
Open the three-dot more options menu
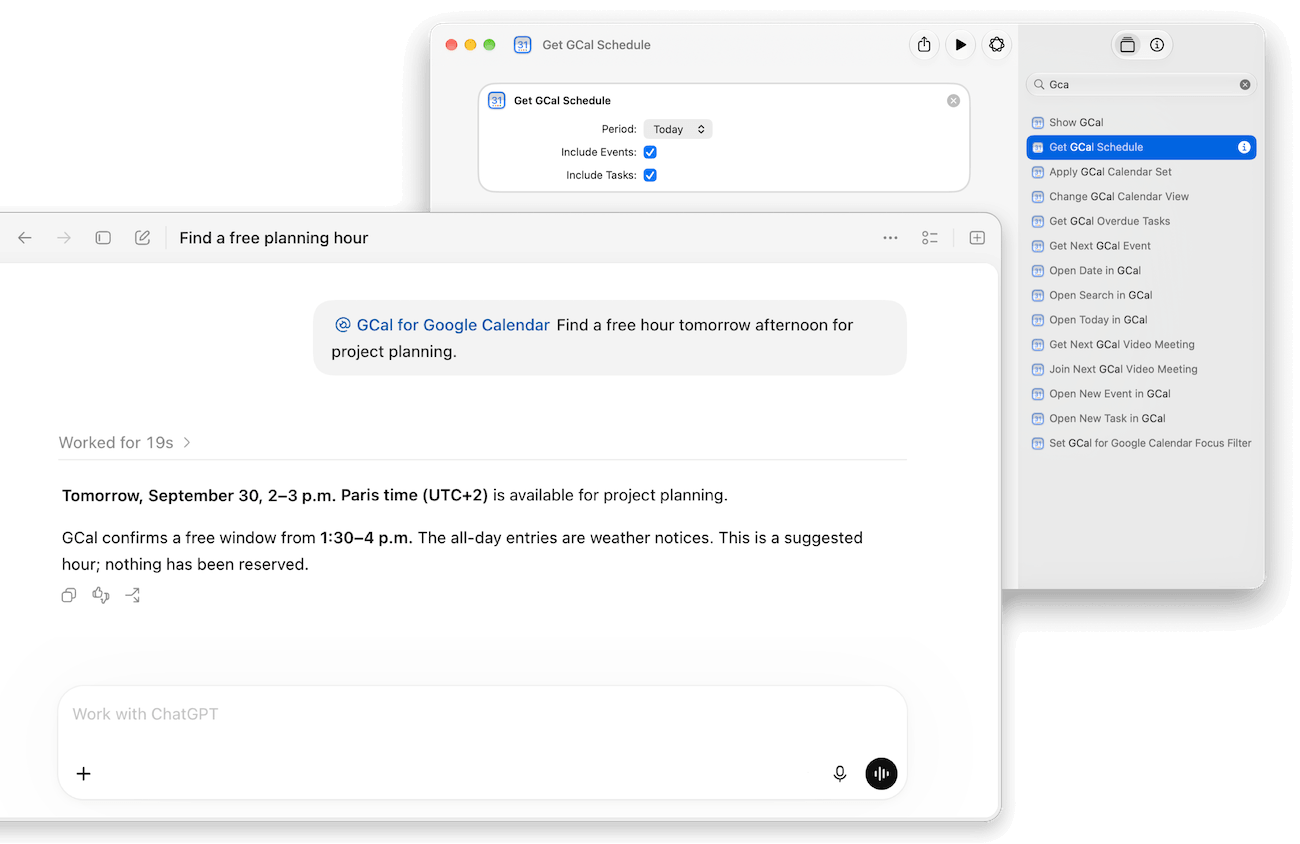890,238
